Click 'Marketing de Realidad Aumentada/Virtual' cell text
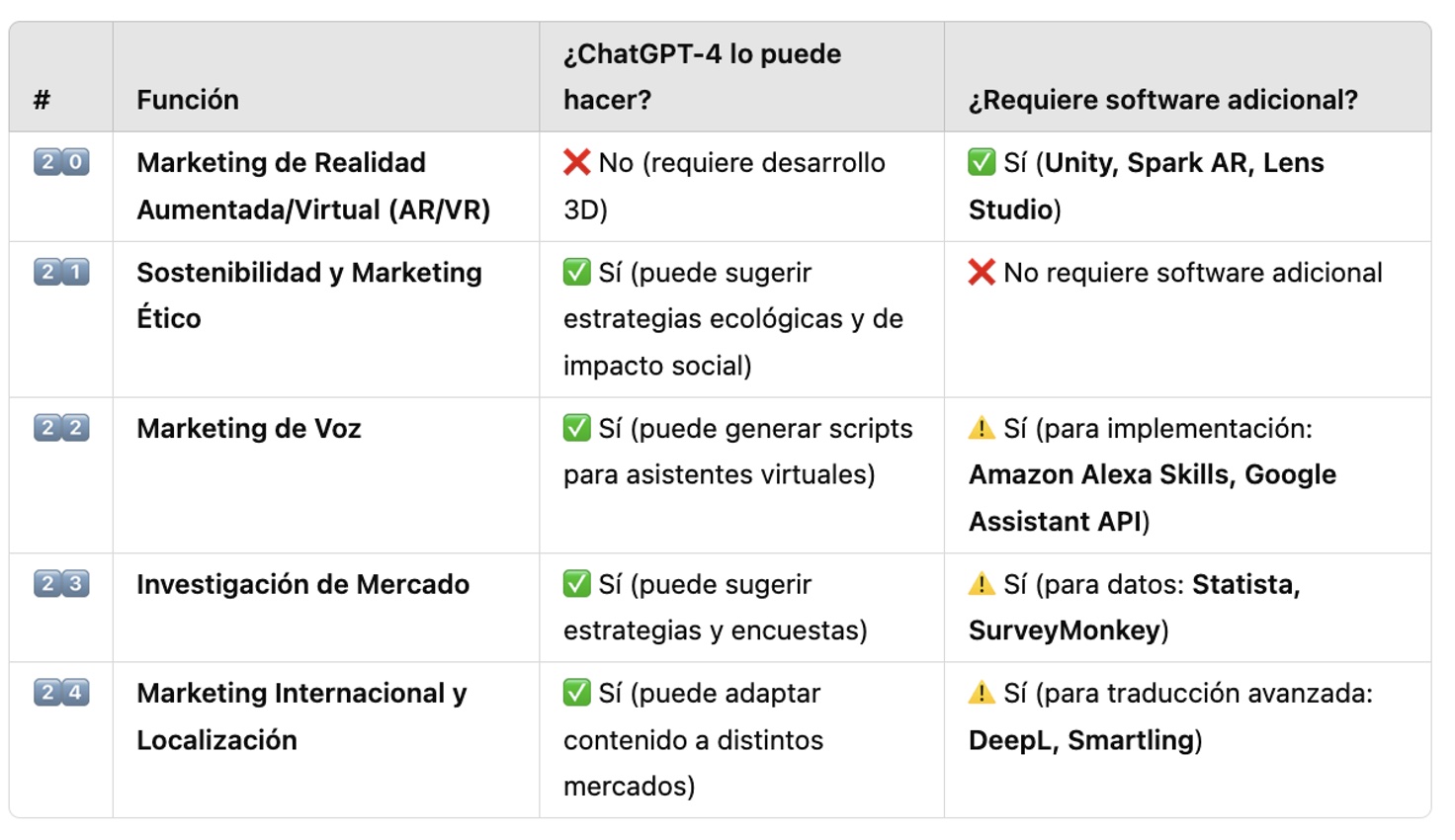1455x840 pixels. point(312,186)
